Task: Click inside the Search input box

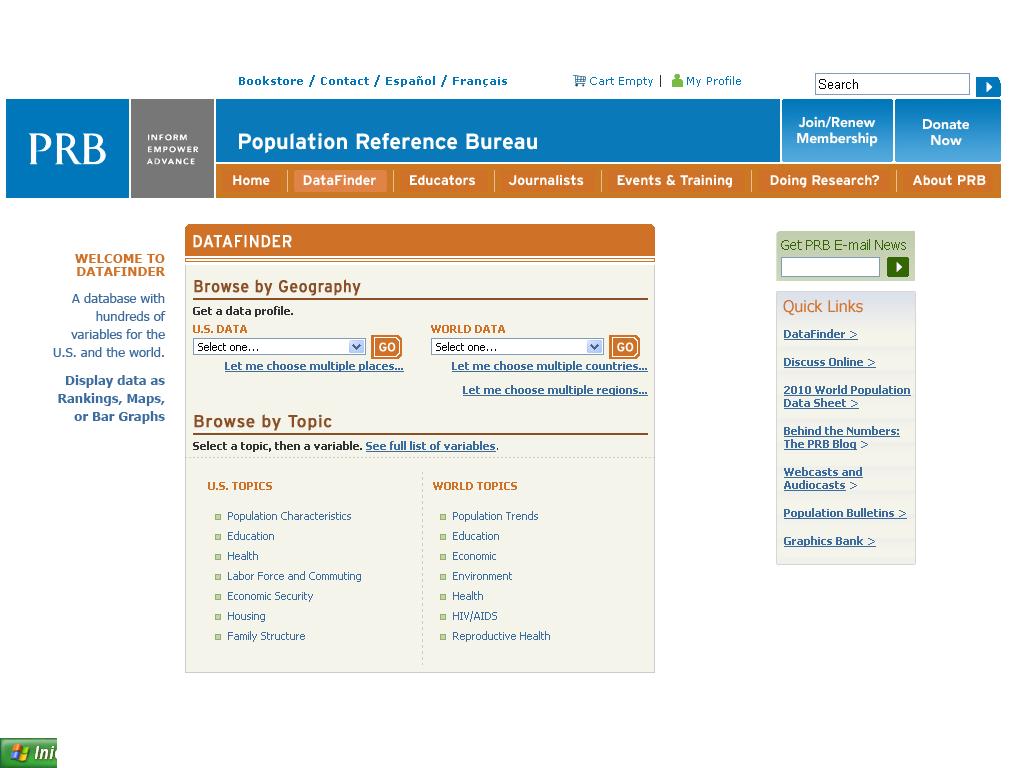Action: [891, 84]
